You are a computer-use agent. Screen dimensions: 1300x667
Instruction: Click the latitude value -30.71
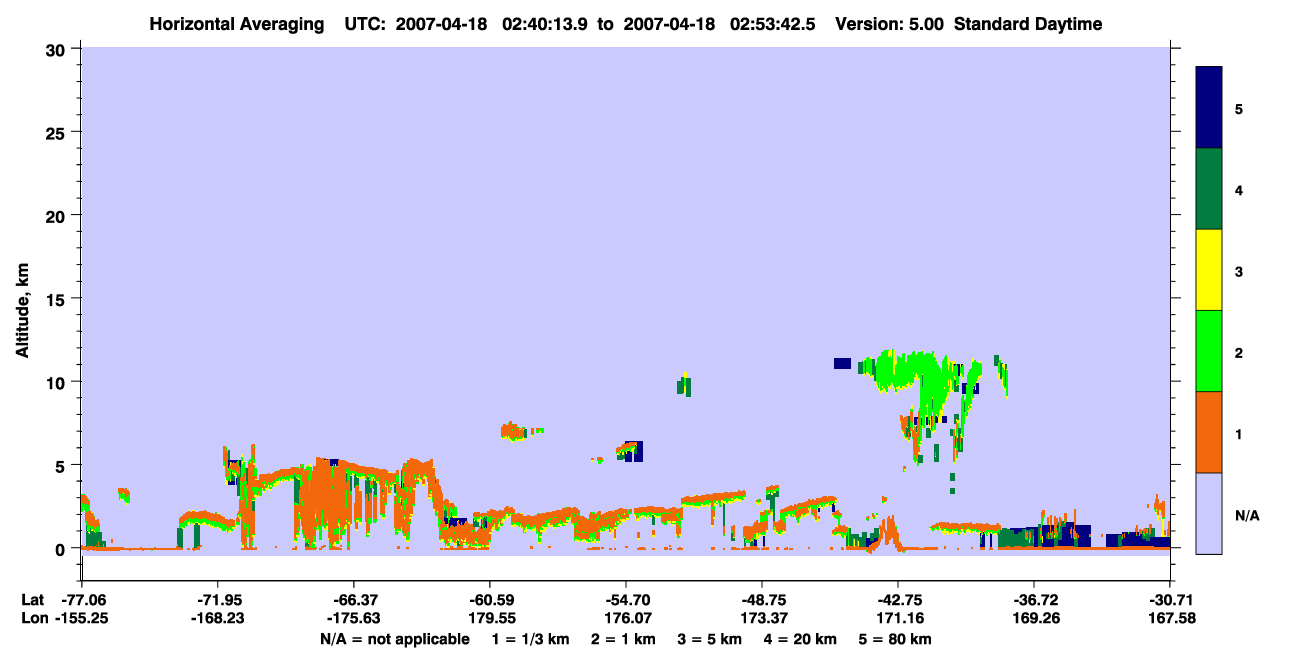pyautogui.click(x=1170, y=600)
